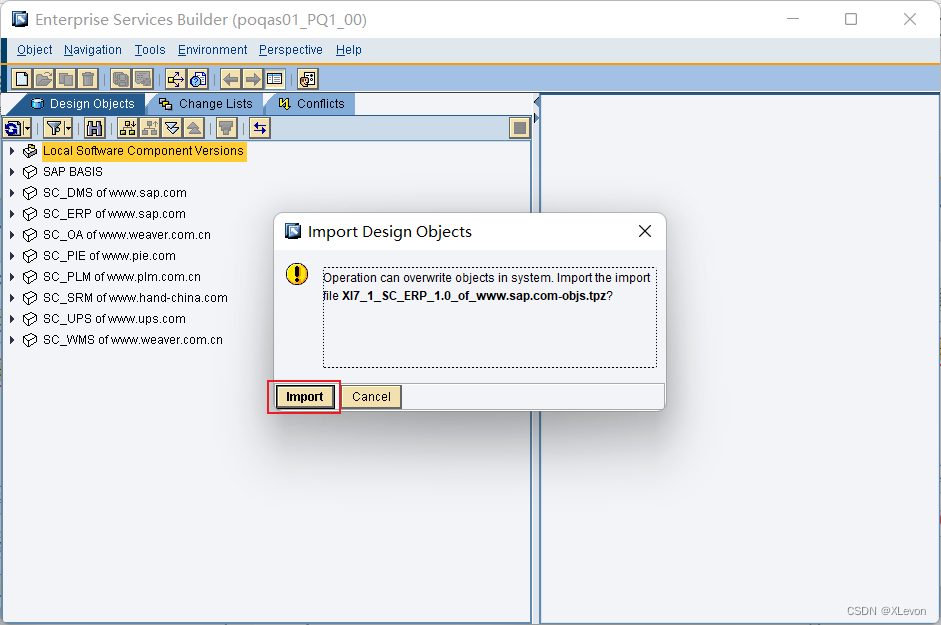Click the Forward right-arrow toolbar icon
Screen dimensions: 941x625
coord(253,79)
